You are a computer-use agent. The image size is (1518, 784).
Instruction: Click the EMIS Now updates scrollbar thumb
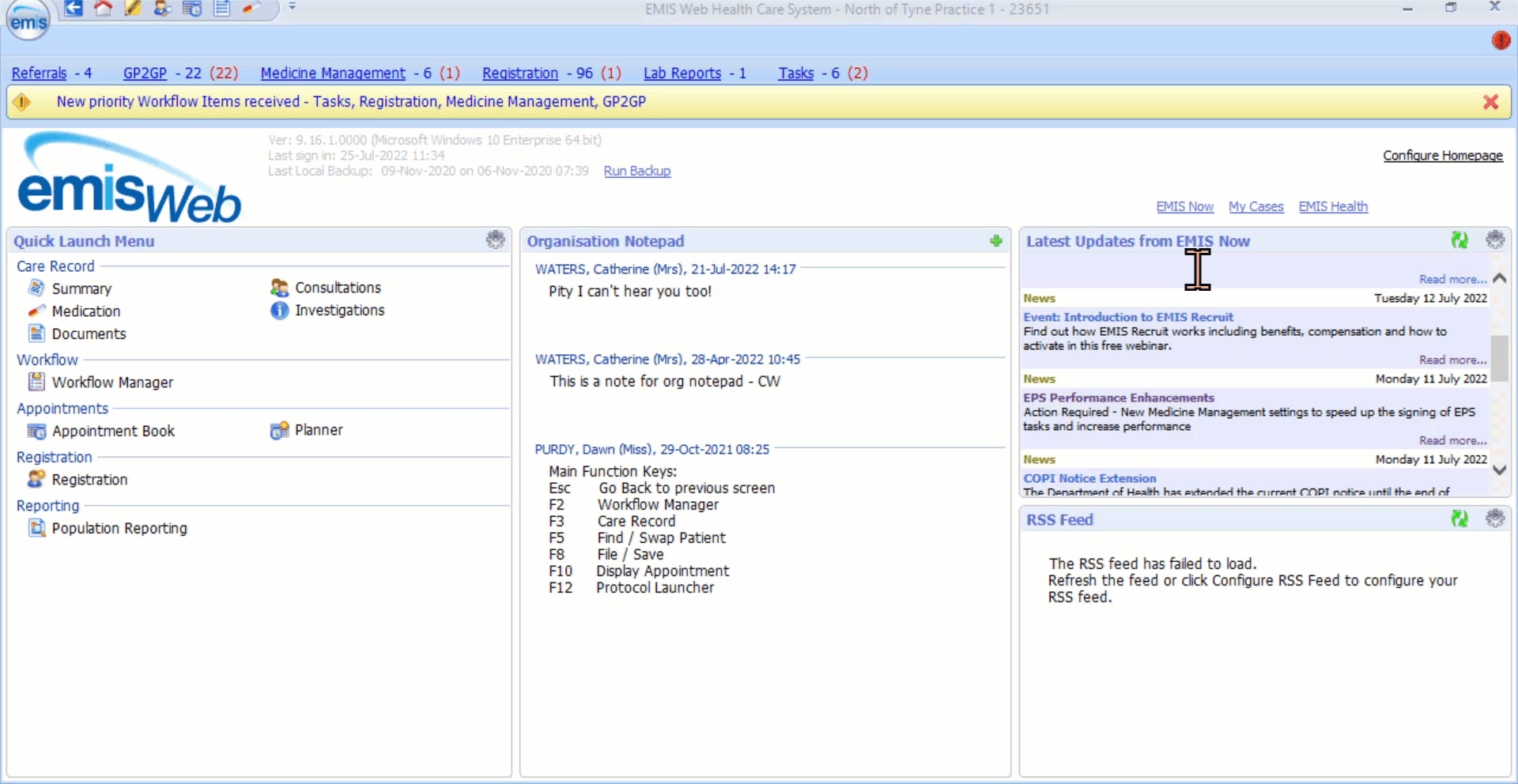pyautogui.click(x=1499, y=358)
